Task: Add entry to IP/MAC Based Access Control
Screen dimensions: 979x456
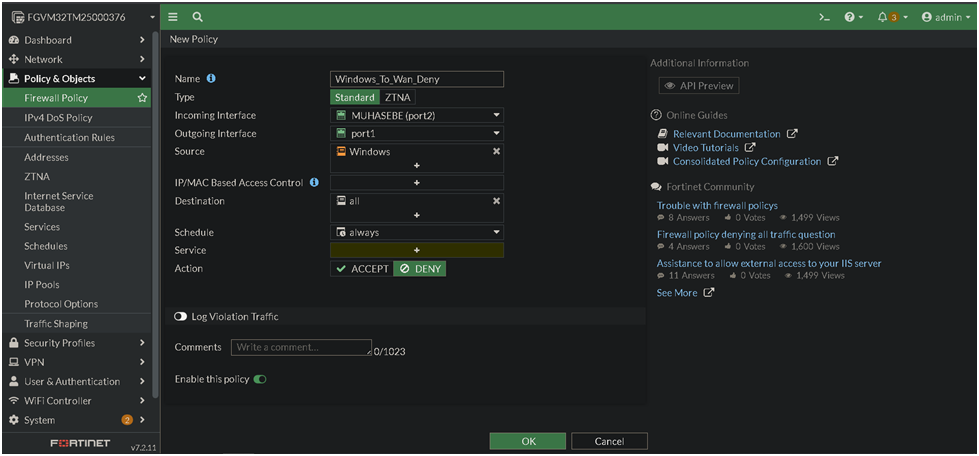Action: 416,182
